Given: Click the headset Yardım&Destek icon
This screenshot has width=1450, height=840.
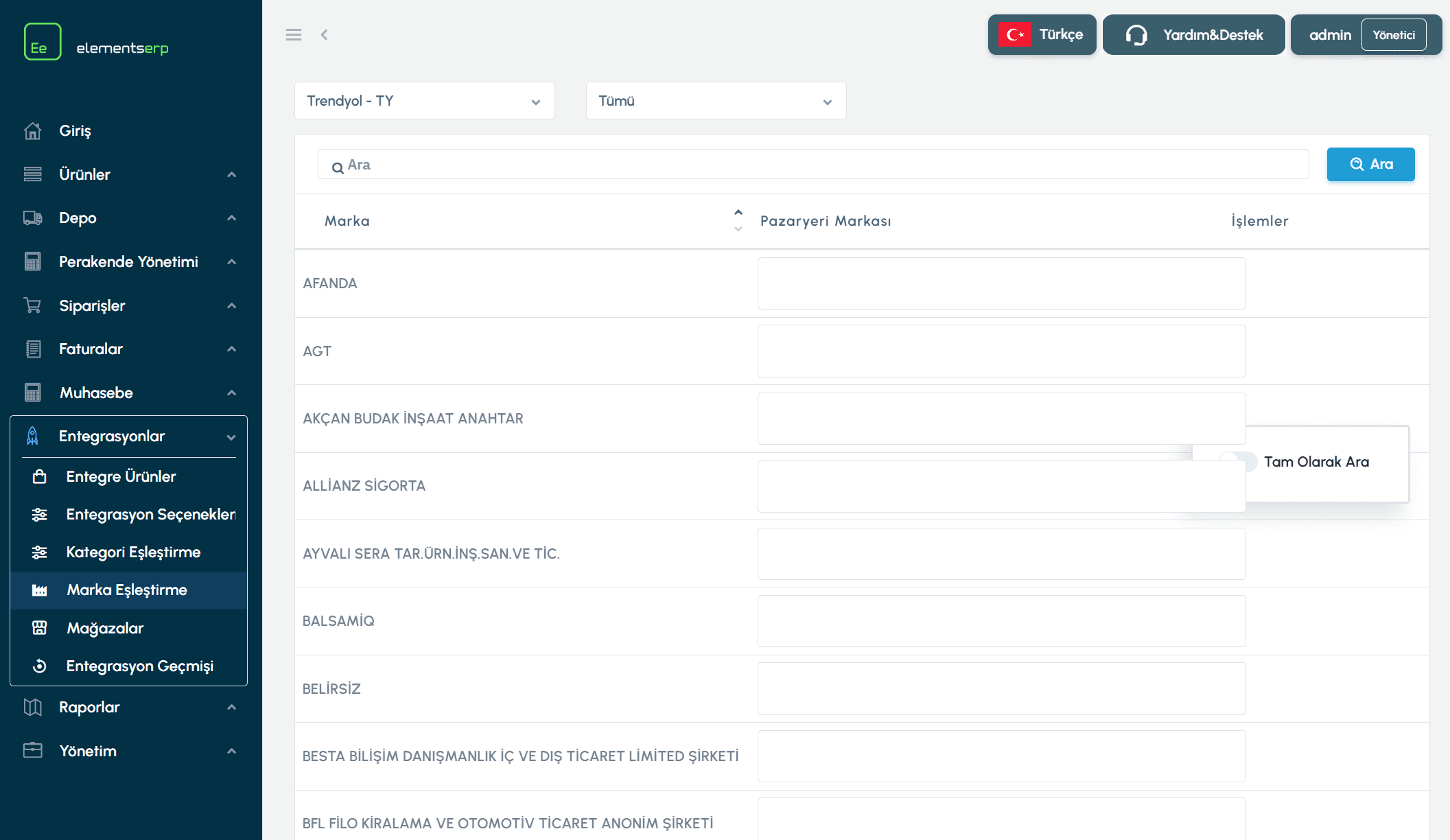Looking at the screenshot, I should pyautogui.click(x=1136, y=35).
